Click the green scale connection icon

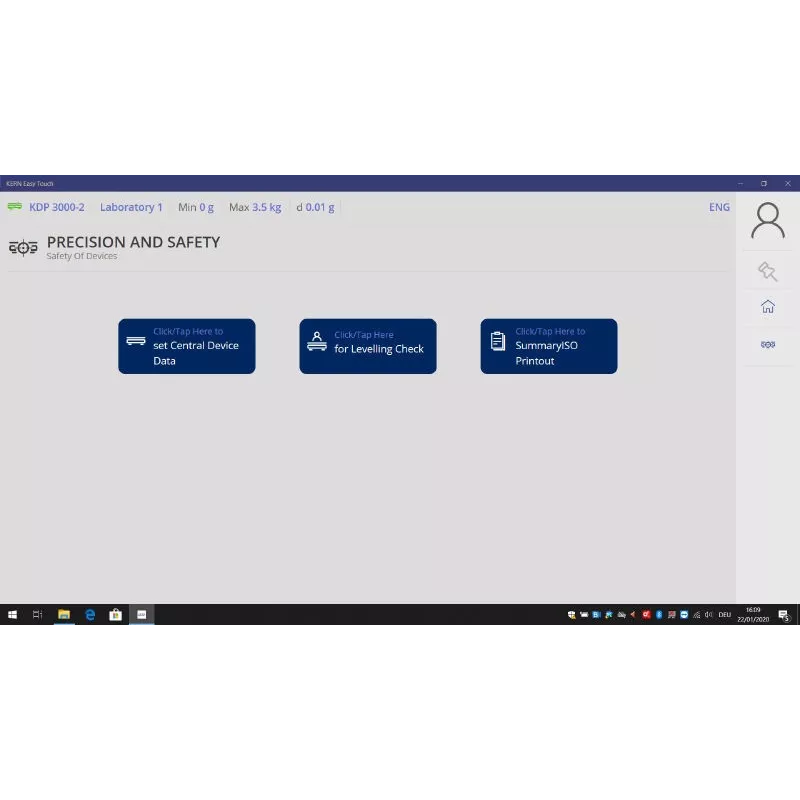pos(15,207)
